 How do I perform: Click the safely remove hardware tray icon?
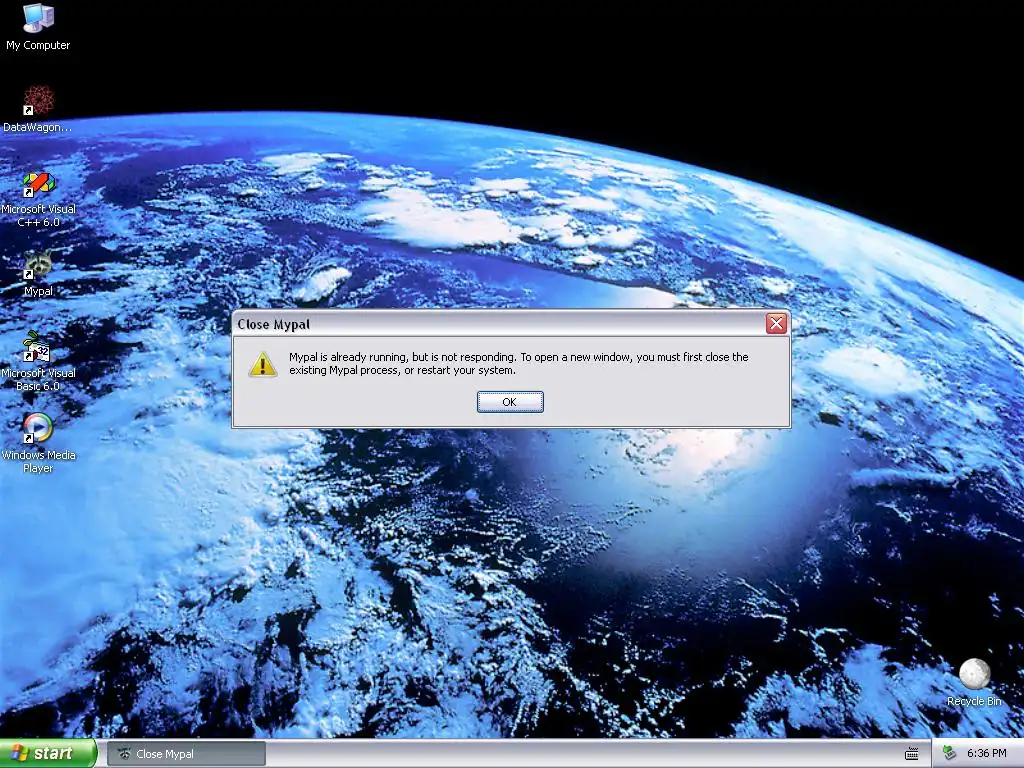tap(950, 754)
